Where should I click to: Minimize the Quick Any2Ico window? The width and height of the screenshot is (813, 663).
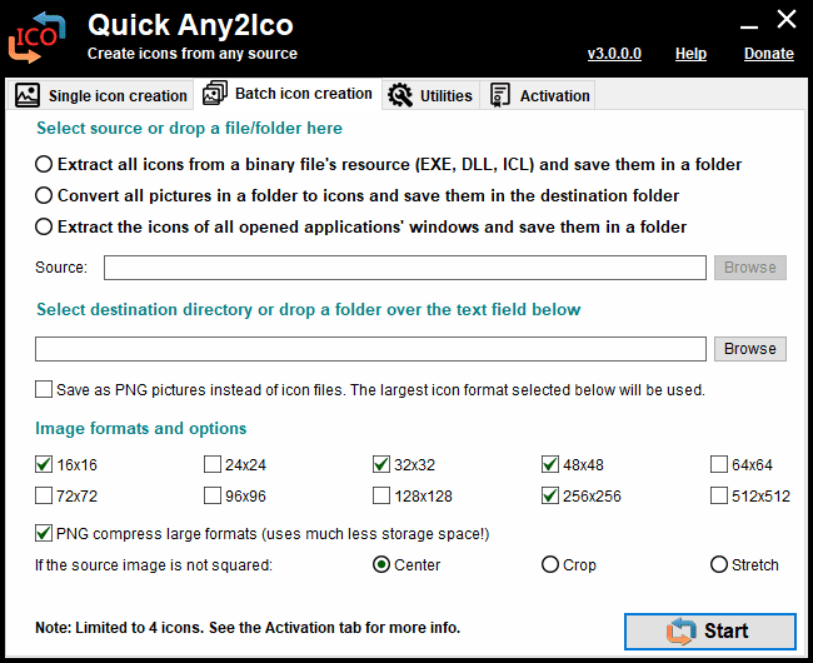749,25
